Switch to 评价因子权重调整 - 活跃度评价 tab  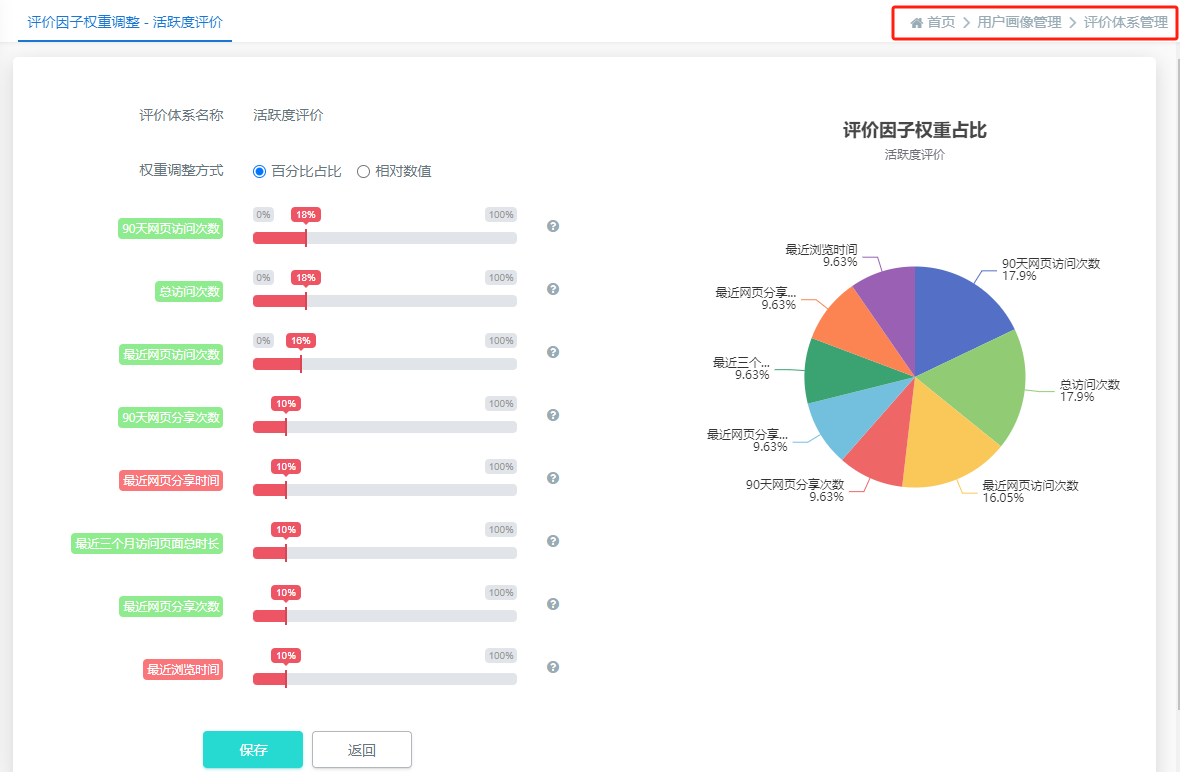(x=125, y=23)
